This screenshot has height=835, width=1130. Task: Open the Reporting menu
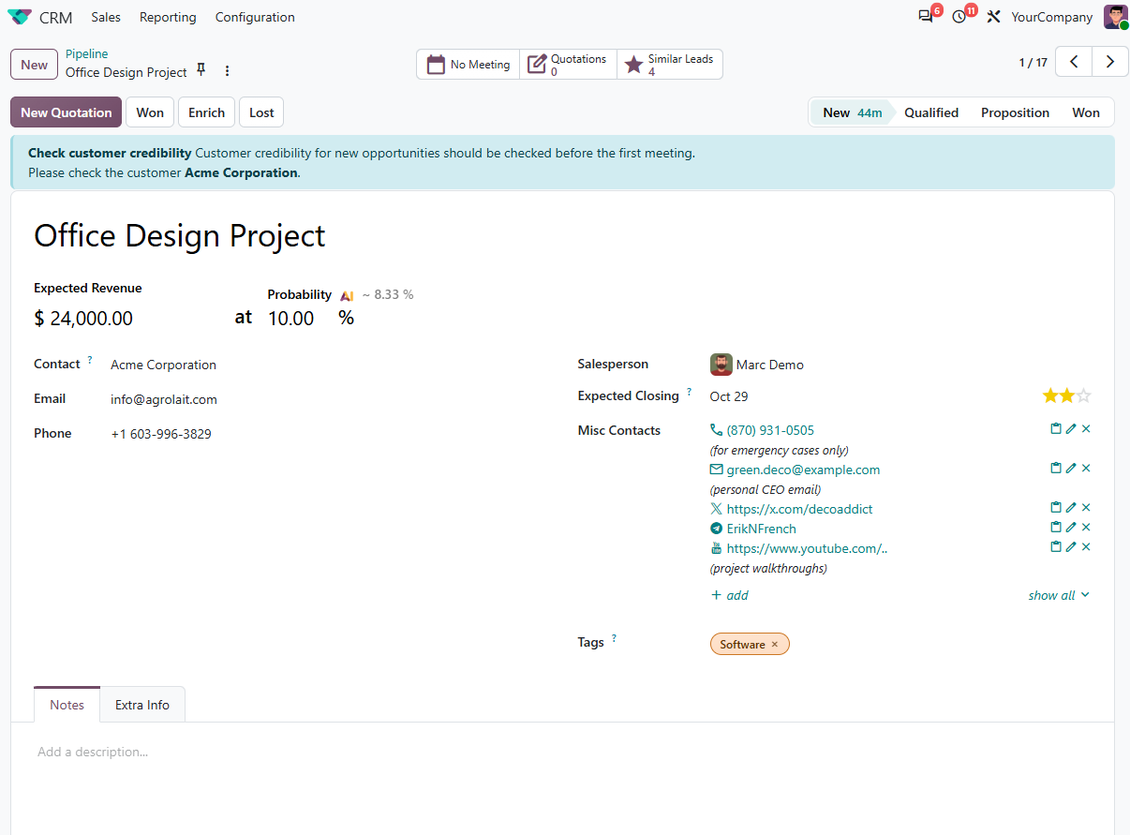pos(168,17)
